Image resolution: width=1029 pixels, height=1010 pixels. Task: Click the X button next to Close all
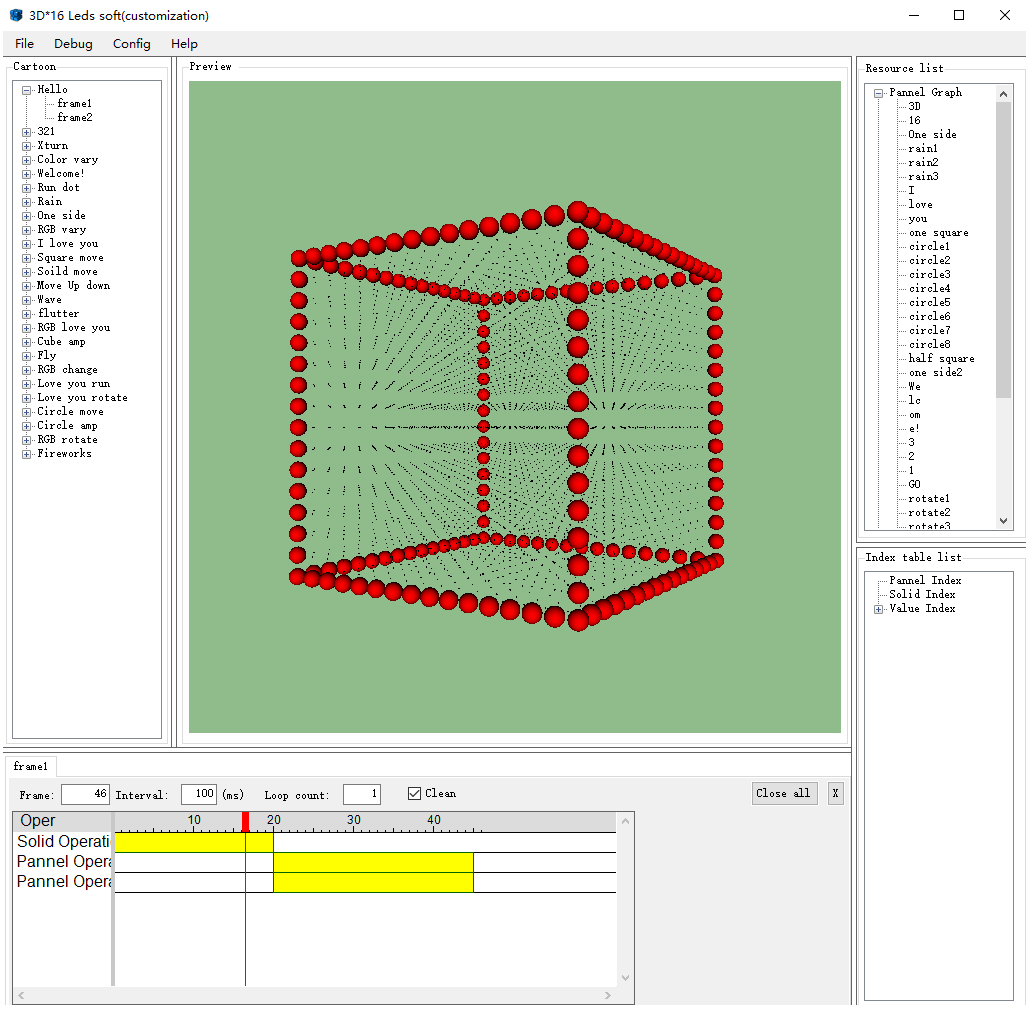click(x=835, y=793)
